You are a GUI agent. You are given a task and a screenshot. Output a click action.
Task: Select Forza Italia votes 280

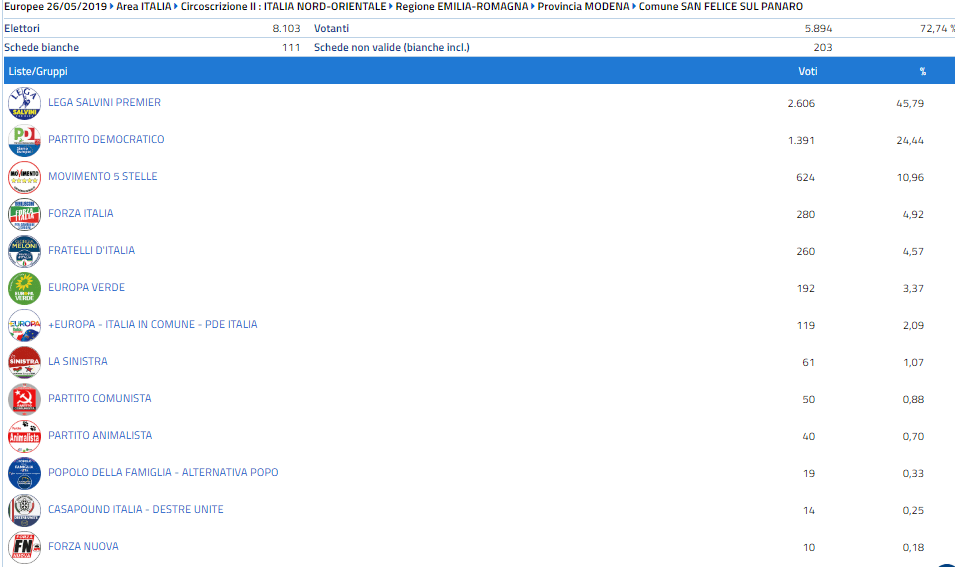point(805,214)
